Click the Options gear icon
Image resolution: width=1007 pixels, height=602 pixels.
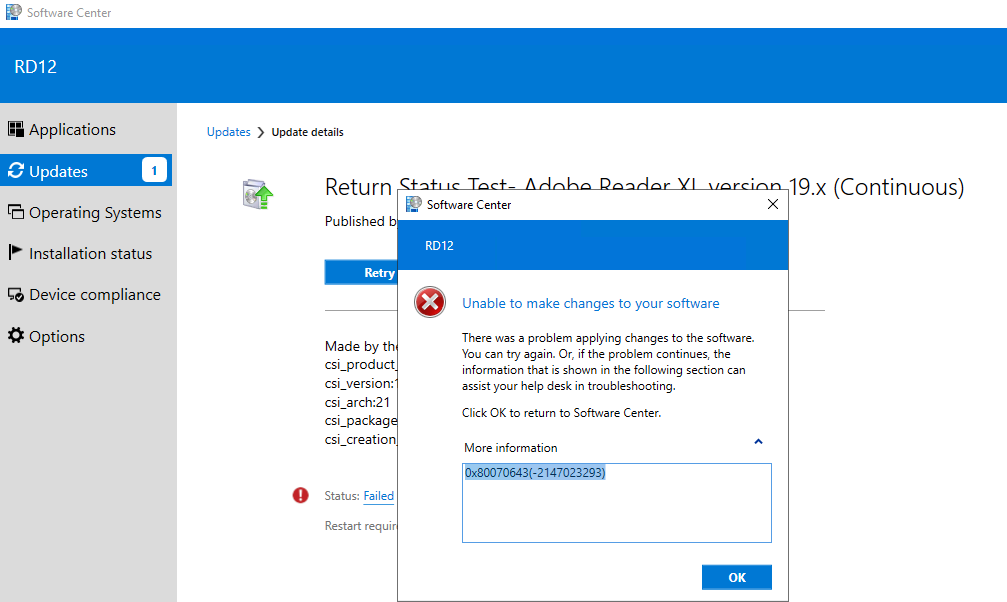pos(16,336)
